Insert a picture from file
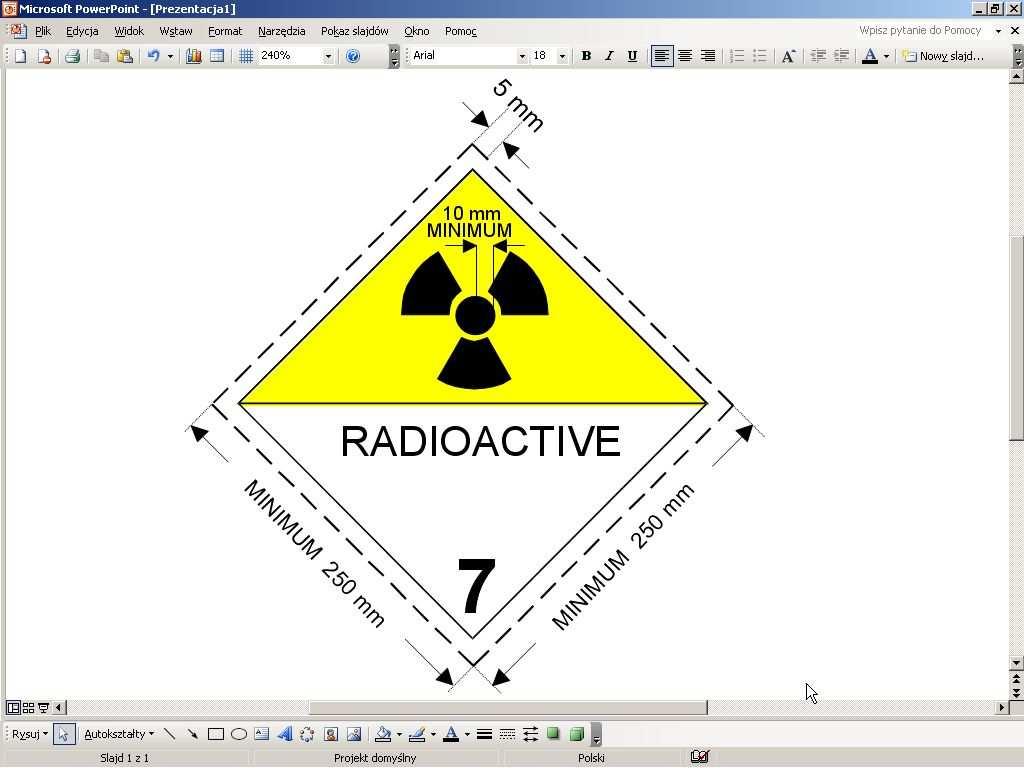This screenshot has height=768, width=1024. tap(354, 734)
